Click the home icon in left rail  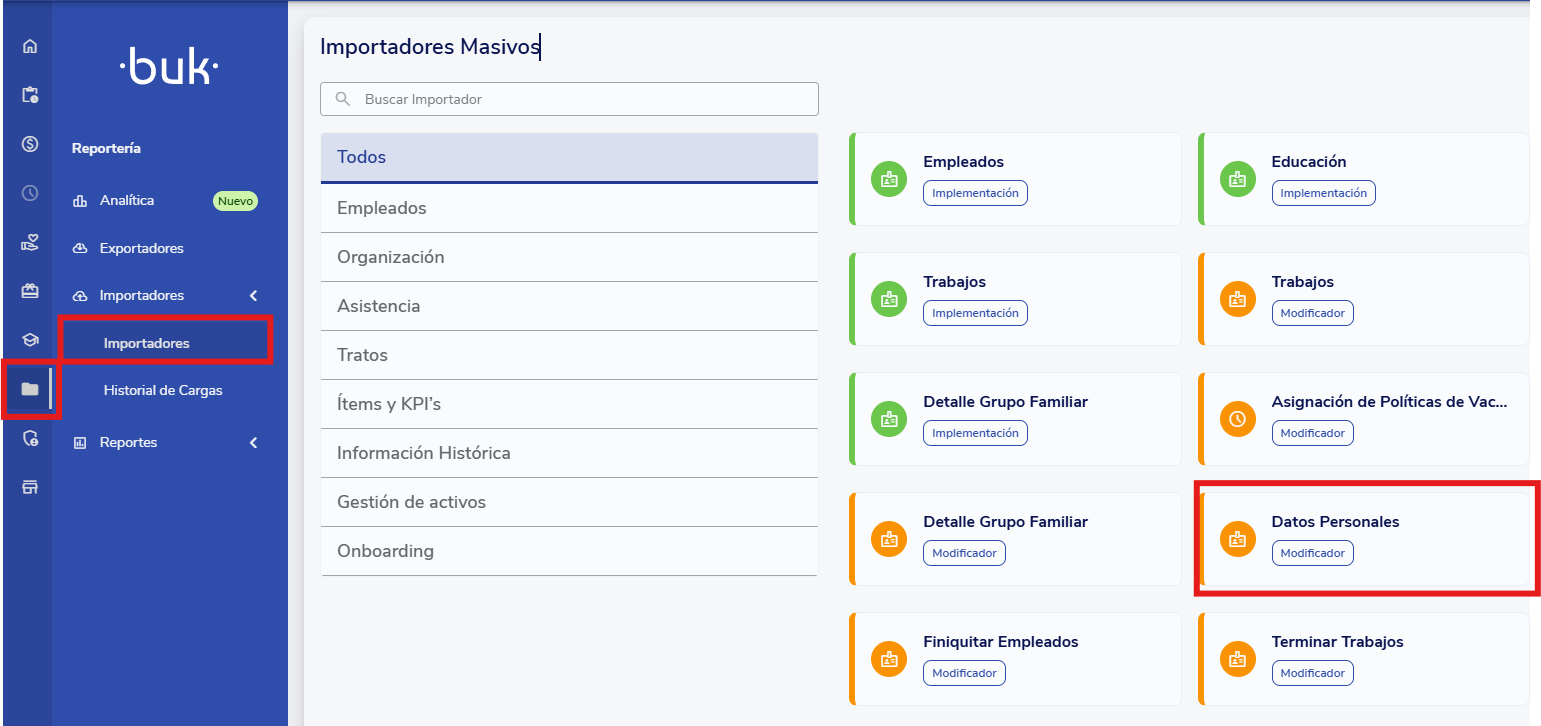tap(30, 46)
